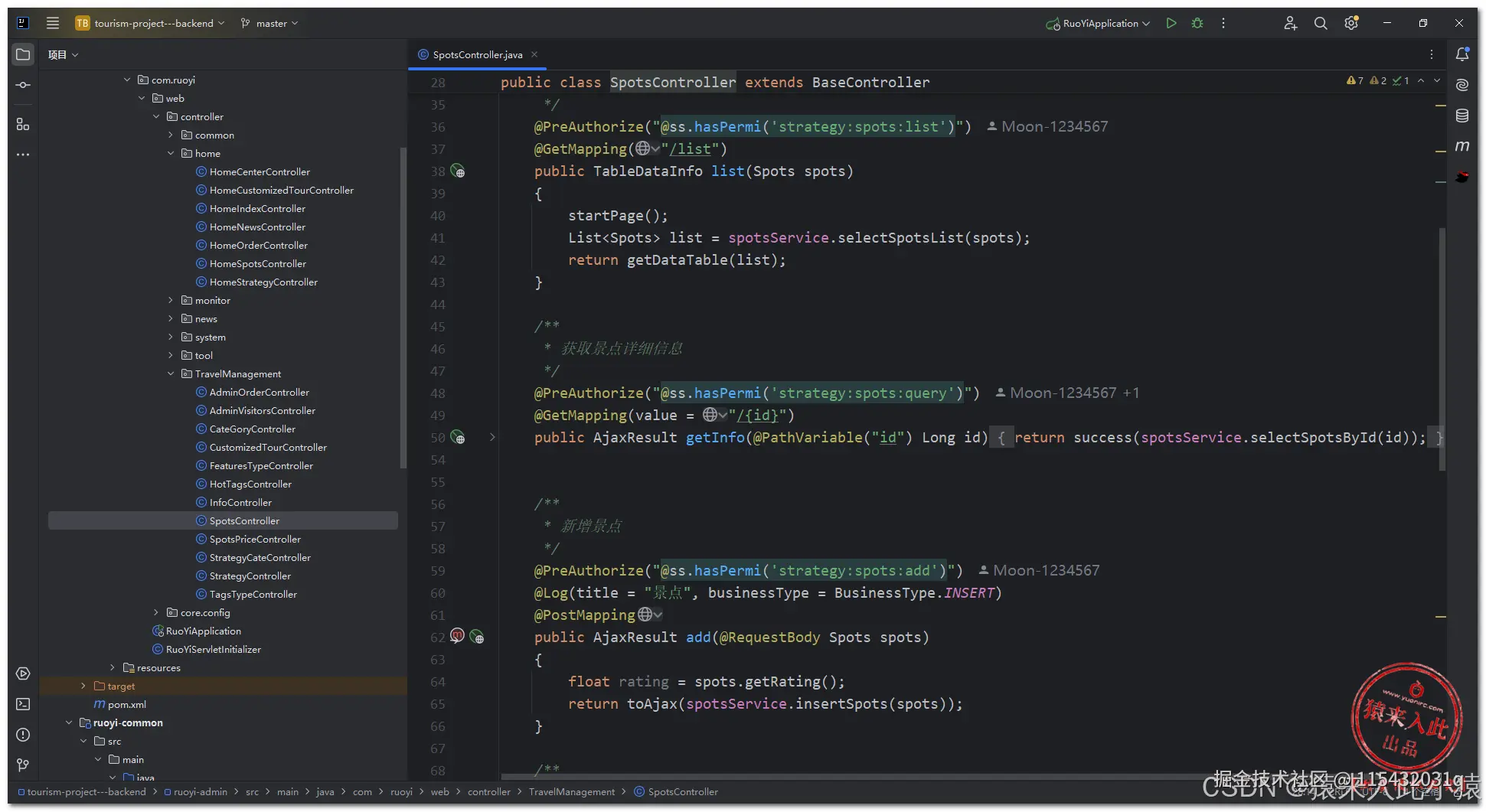
Task: Open Search Everywhere magnifier
Action: pyautogui.click(x=1321, y=23)
